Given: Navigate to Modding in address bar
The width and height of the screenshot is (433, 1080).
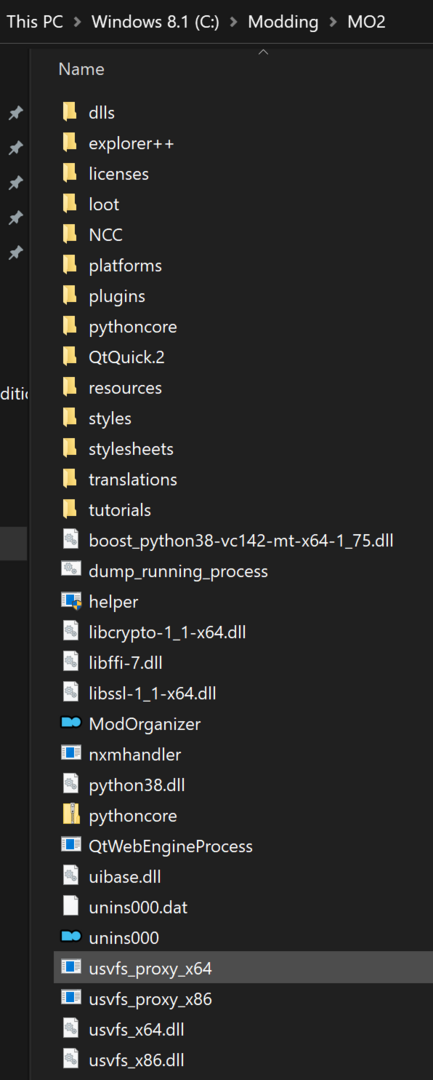Looking at the screenshot, I should tap(283, 22).
